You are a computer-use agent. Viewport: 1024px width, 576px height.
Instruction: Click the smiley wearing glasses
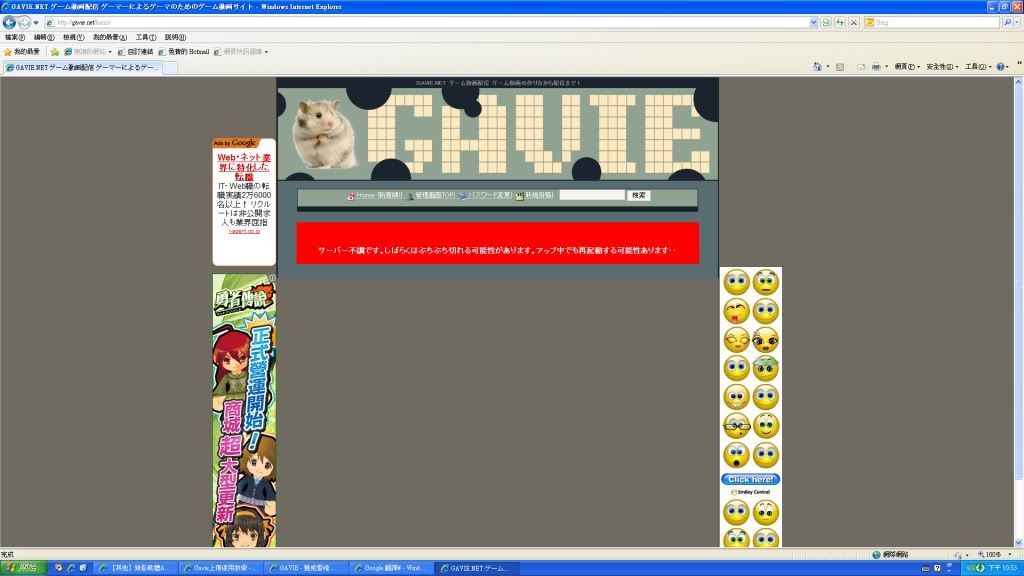click(x=736, y=426)
